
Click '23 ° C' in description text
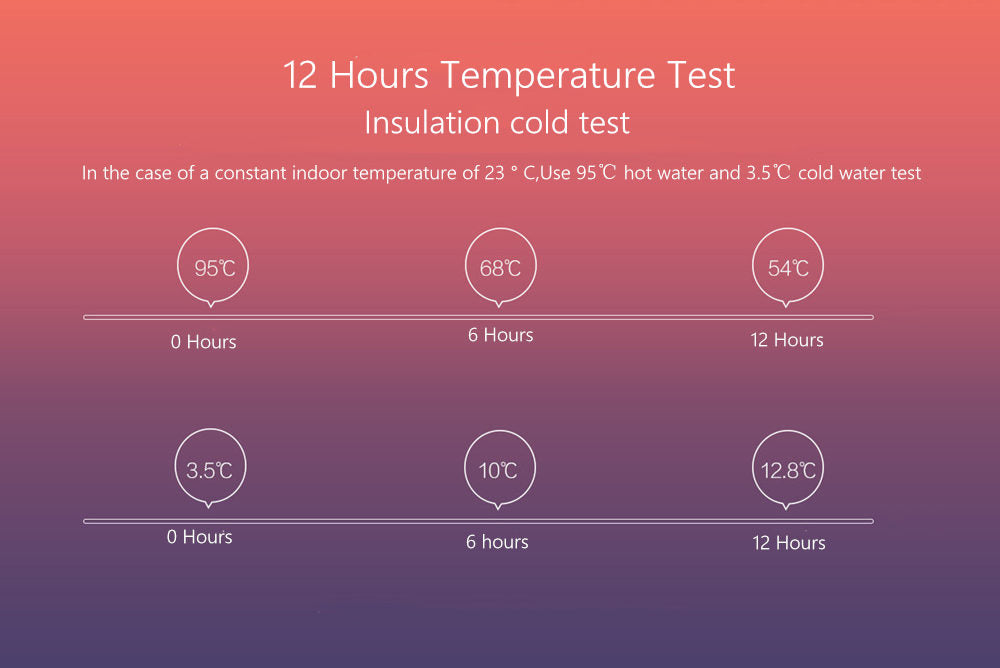pyautogui.click(x=510, y=173)
